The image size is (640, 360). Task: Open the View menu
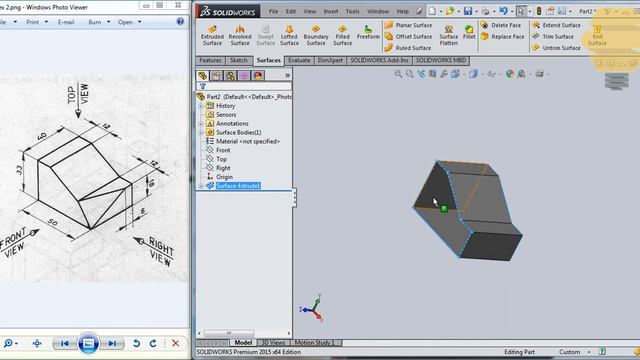tap(310, 11)
